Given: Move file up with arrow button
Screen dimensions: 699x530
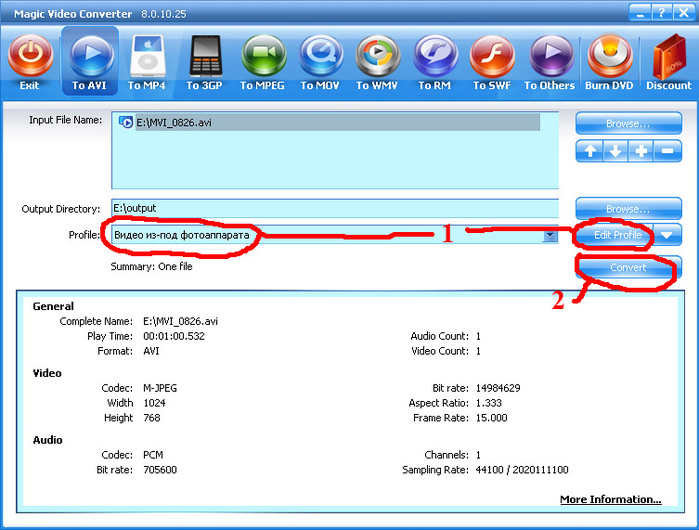Looking at the screenshot, I should [589, 151].
